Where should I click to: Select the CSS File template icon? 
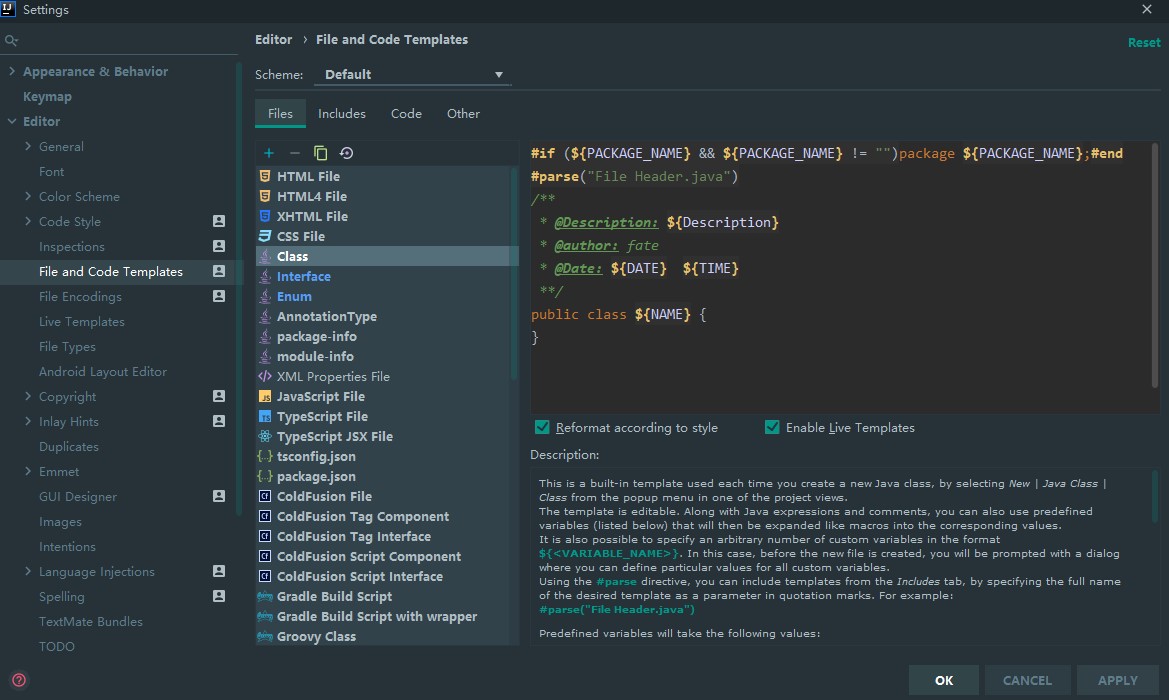pos(265,236)
